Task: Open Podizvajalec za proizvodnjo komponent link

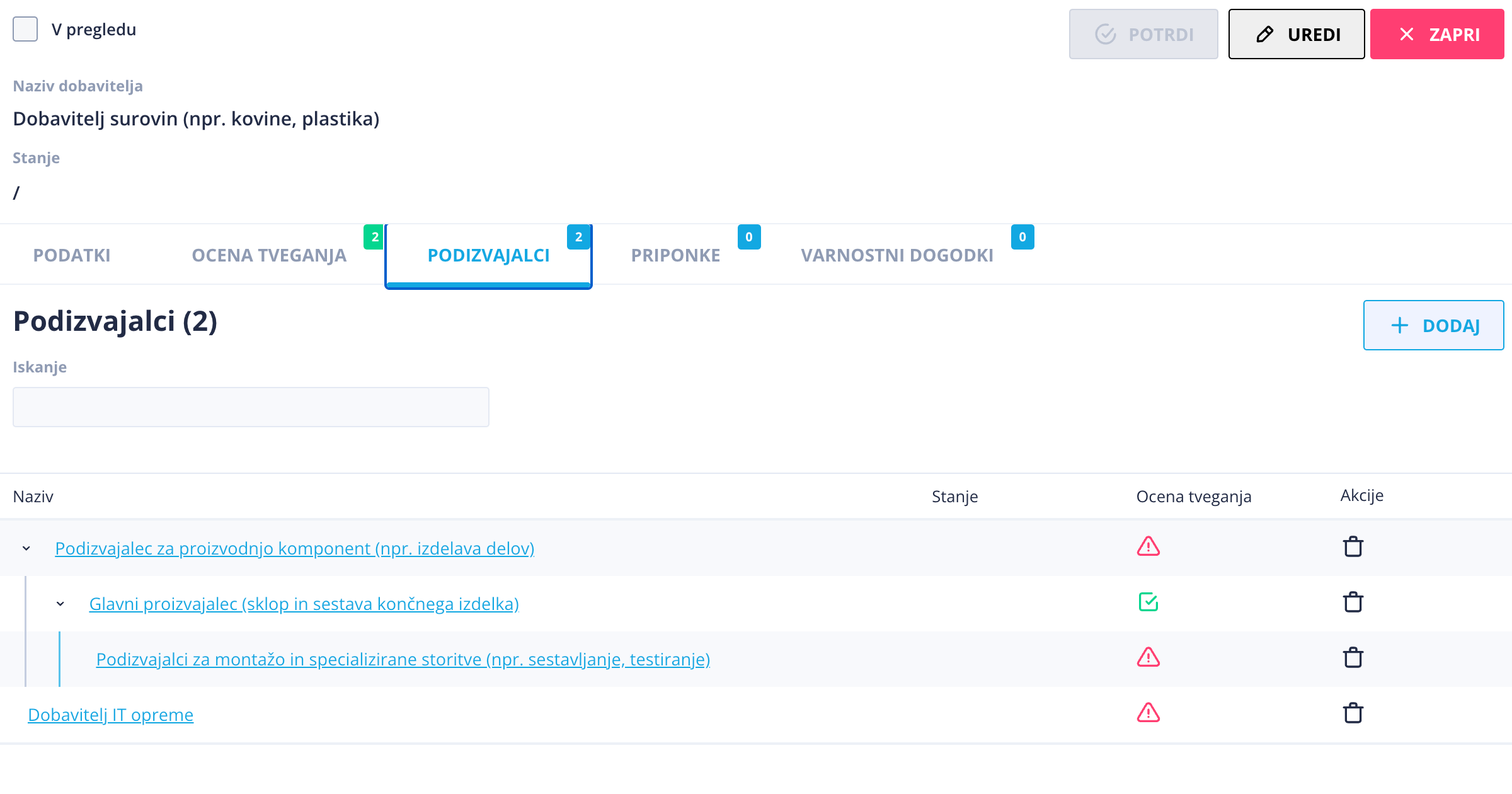Action: [295, 548]
